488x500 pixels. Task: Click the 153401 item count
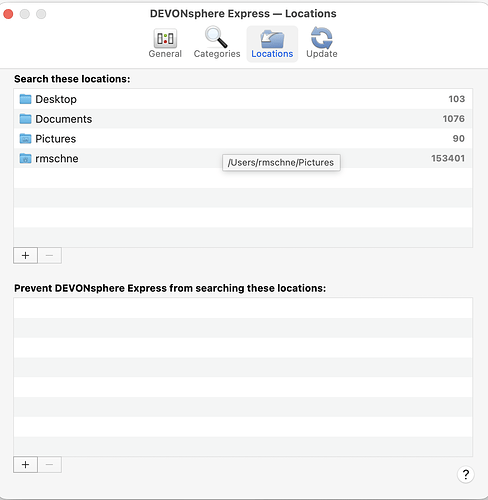tap(448, 158)
